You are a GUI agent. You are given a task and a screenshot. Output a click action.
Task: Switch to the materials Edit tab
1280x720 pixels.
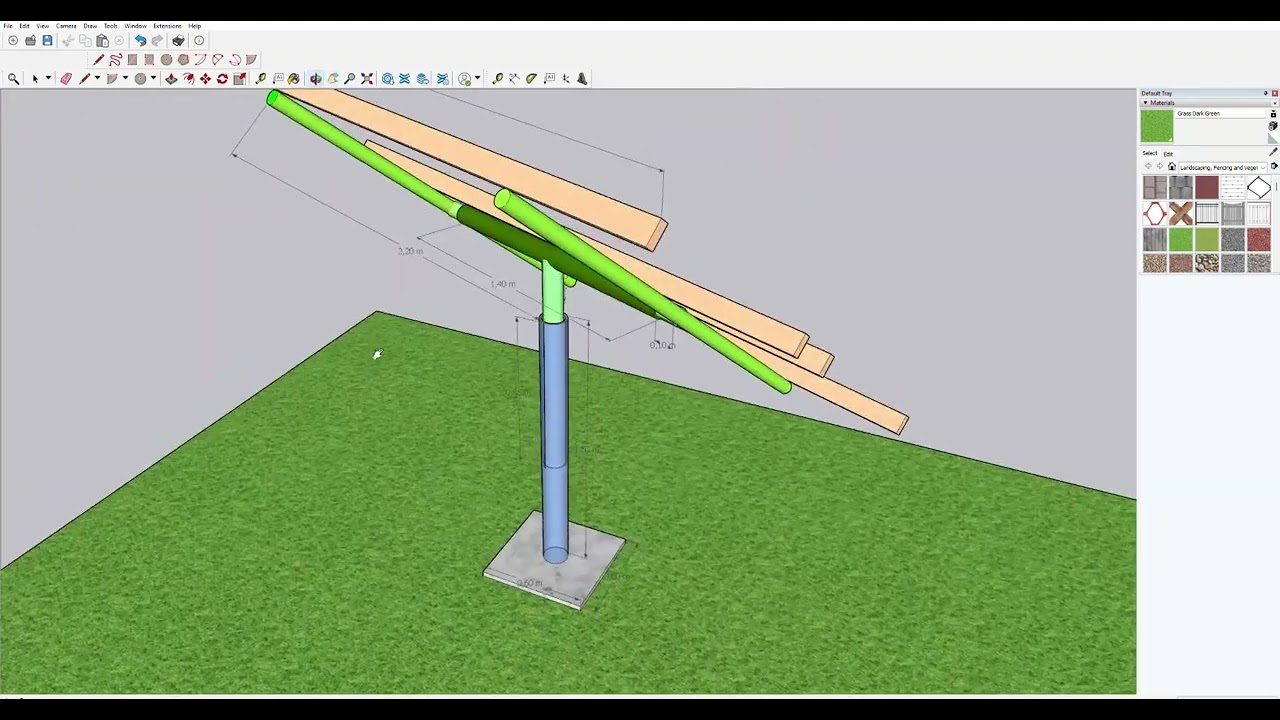point(1168,154)
